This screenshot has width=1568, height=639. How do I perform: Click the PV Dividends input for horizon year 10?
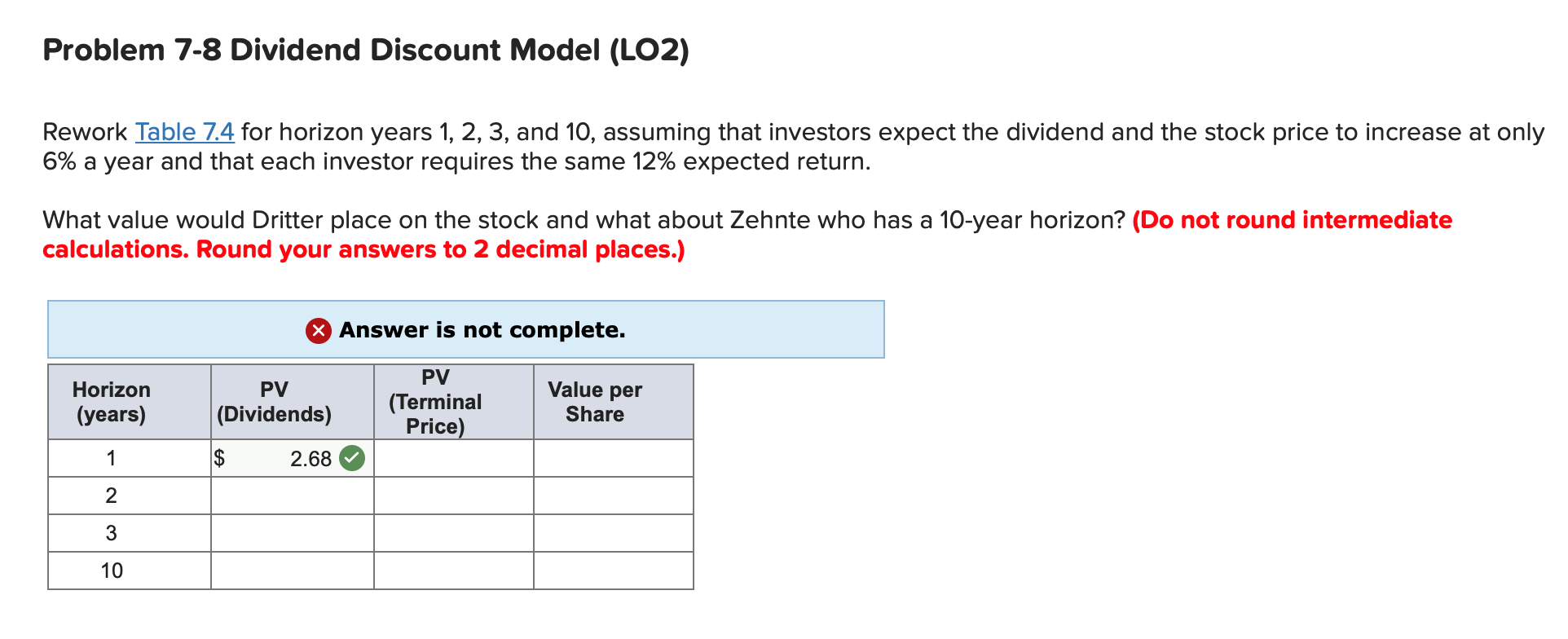pyautogui.click(x=291, y=570)
